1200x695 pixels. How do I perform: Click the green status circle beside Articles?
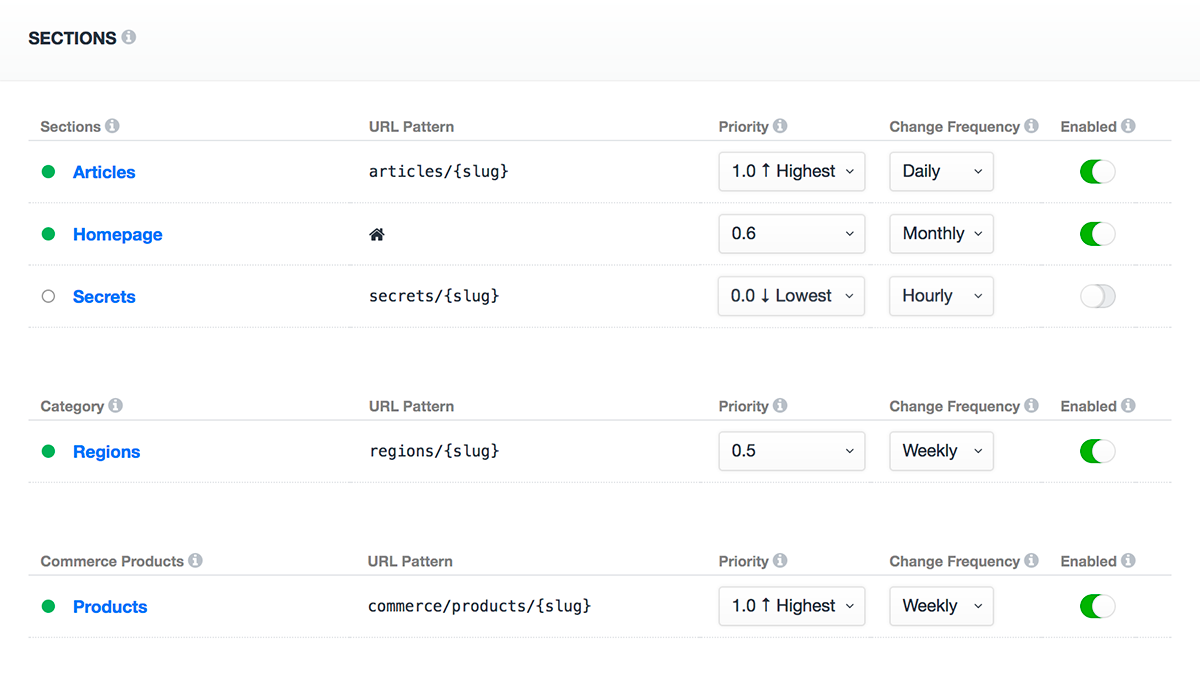48,171
